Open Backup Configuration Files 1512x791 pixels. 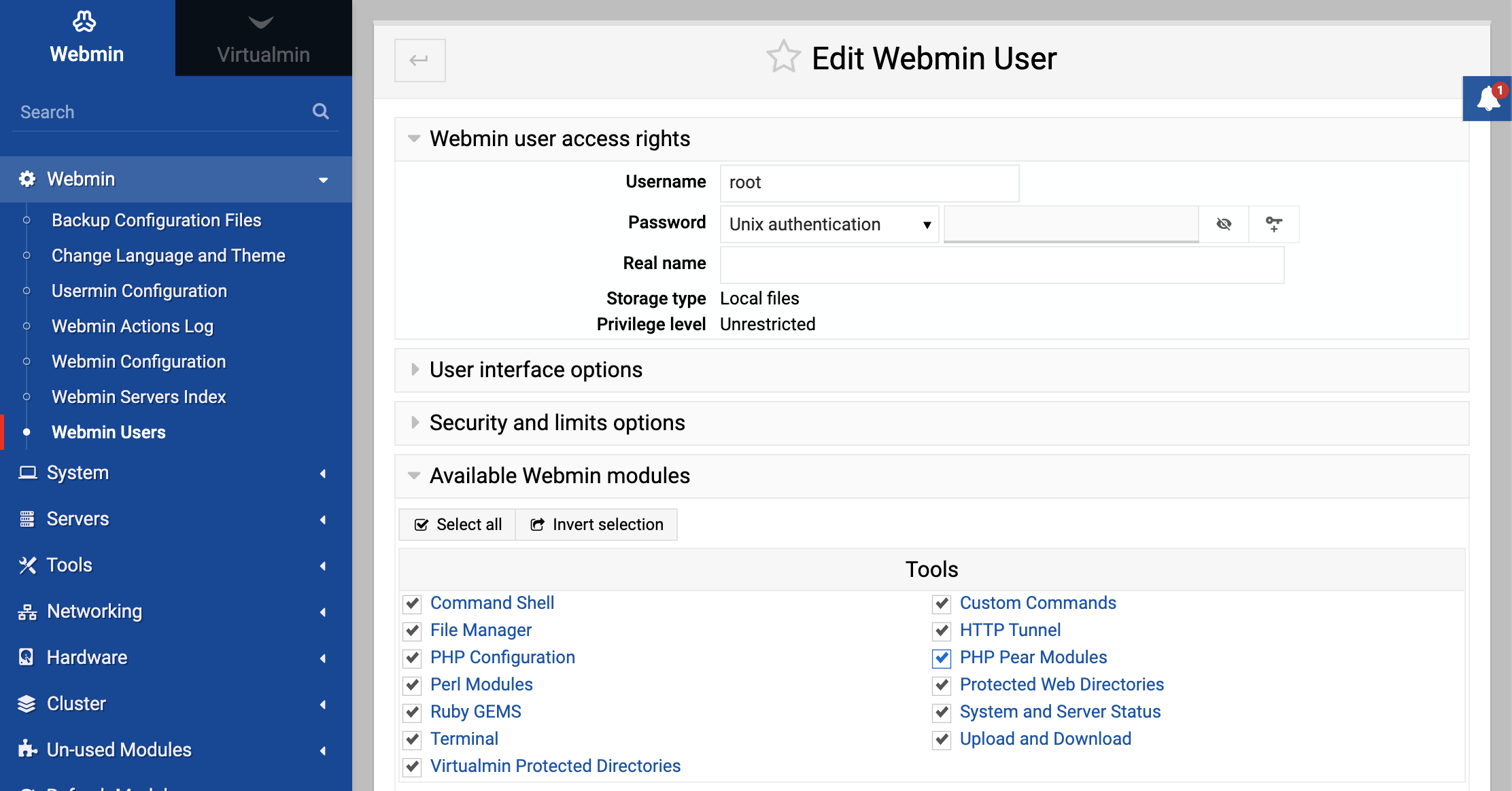(x=156, y=220)
